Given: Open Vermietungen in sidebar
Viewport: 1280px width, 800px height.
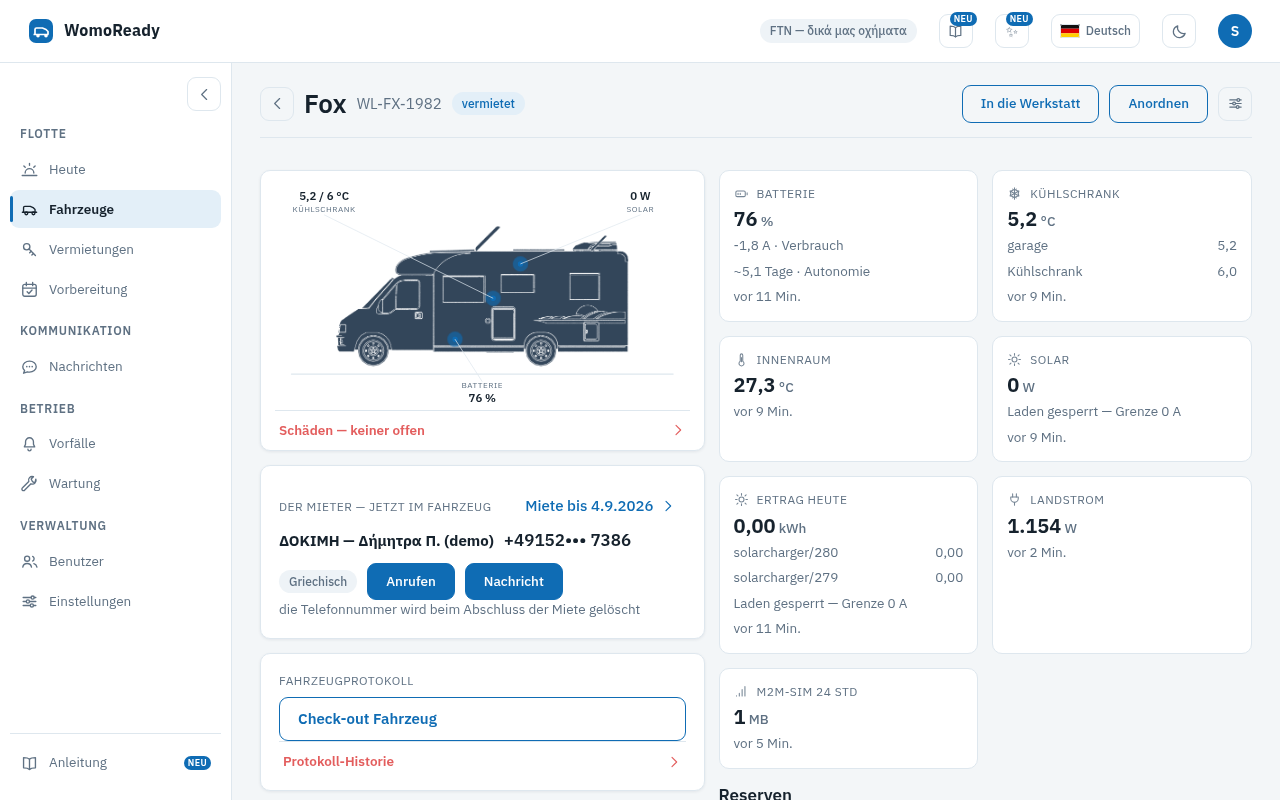Looking at the screenshot, I should [115, 249].
